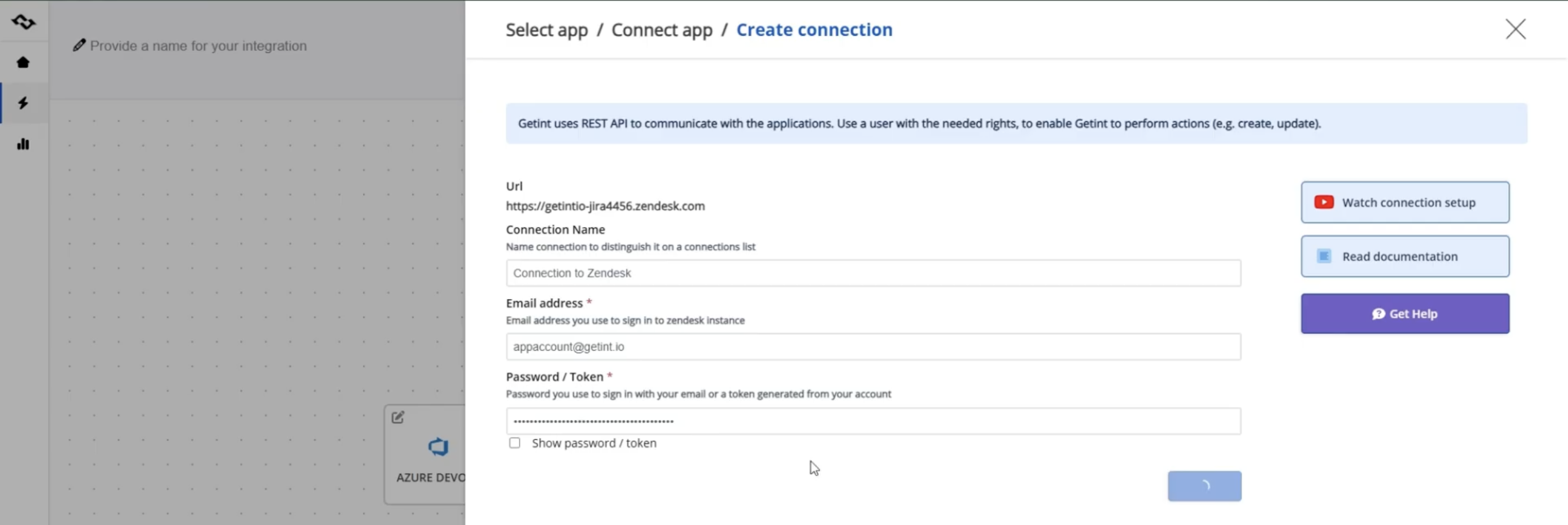This screenshot has width=1568, height=525.
Task: Click 'Provide a name for your integration' field
Action: pos(198,46)
